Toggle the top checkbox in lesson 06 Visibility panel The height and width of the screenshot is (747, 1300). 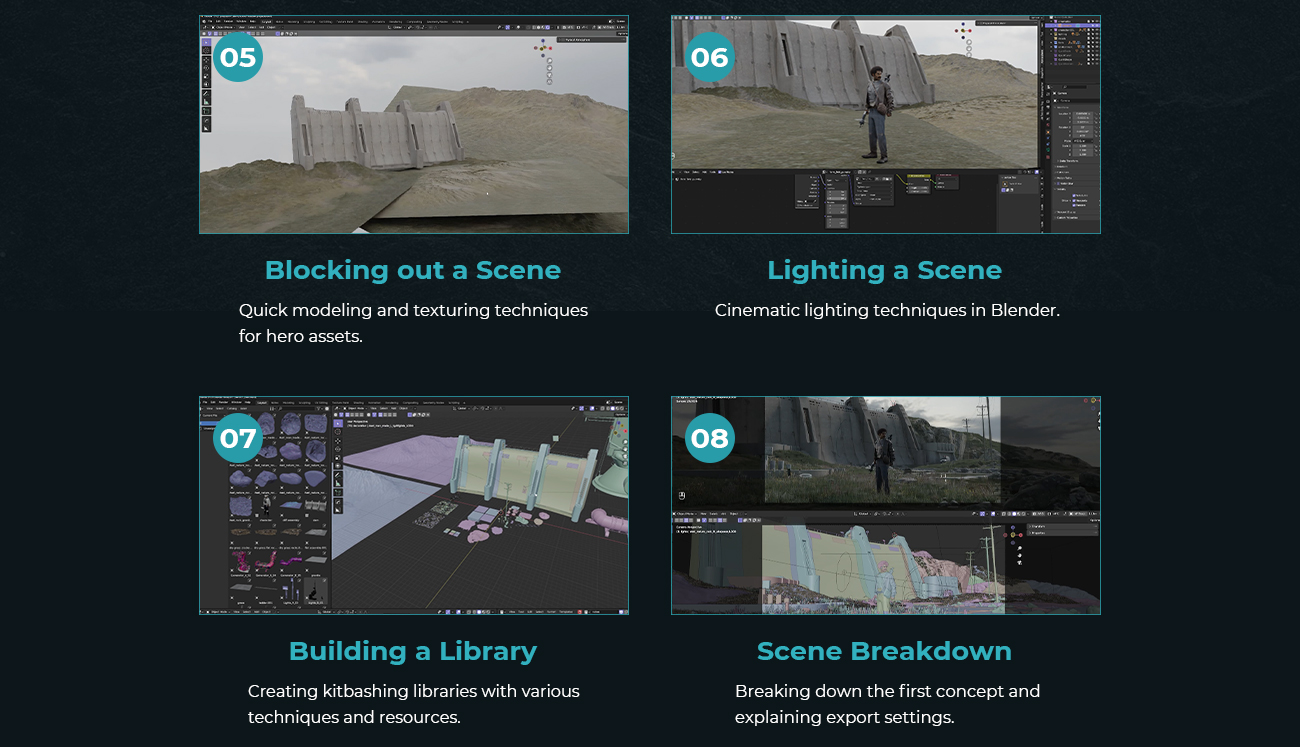pyautogui.click(x=1074, y=196)
